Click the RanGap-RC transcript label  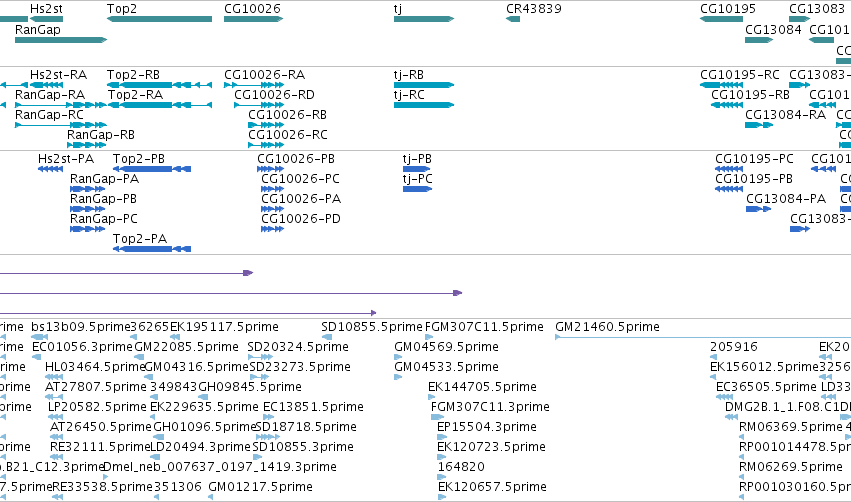click(49, 115)
